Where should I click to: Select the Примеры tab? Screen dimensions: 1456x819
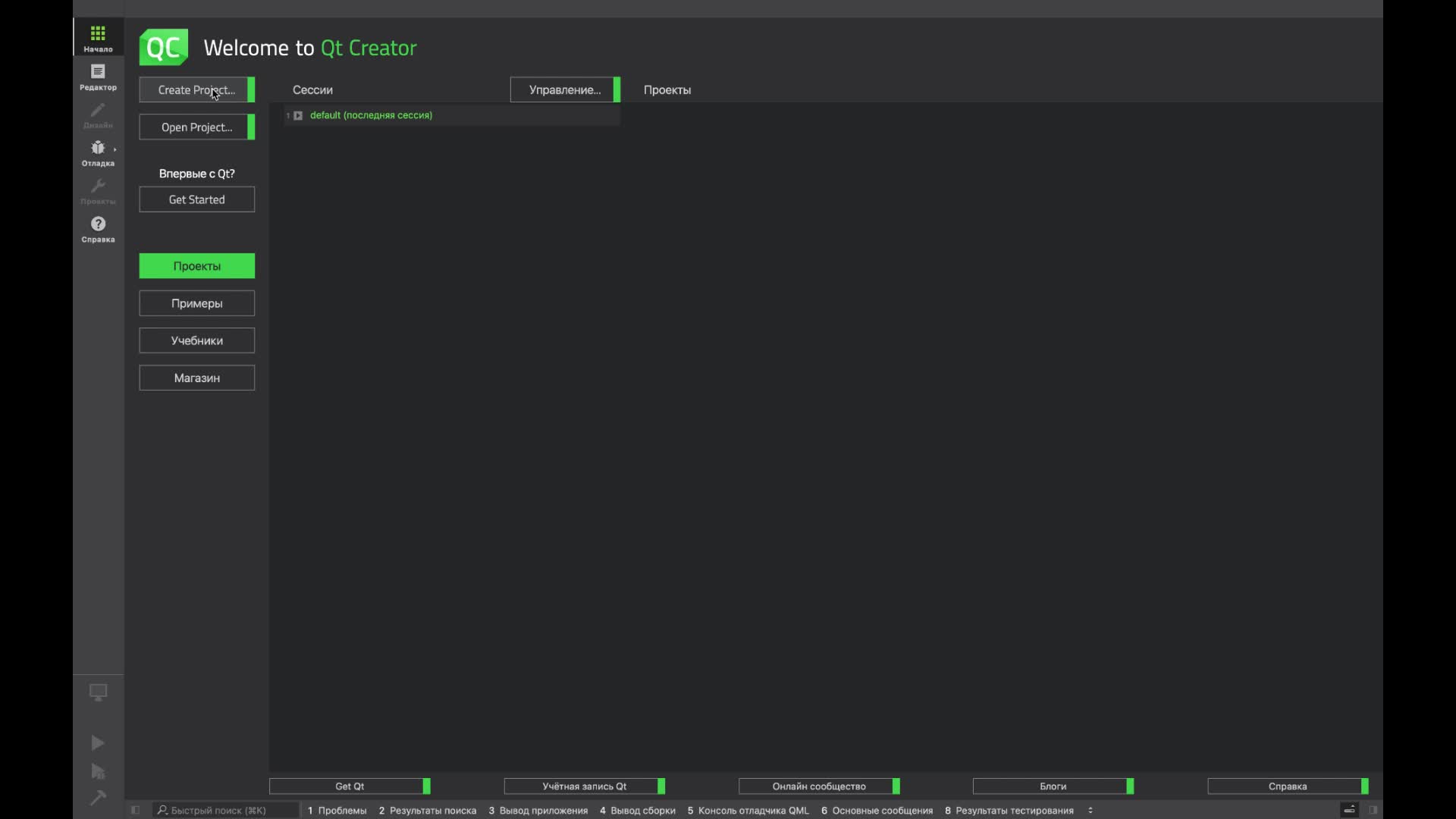pyautogui.click(x=197, y=303)
